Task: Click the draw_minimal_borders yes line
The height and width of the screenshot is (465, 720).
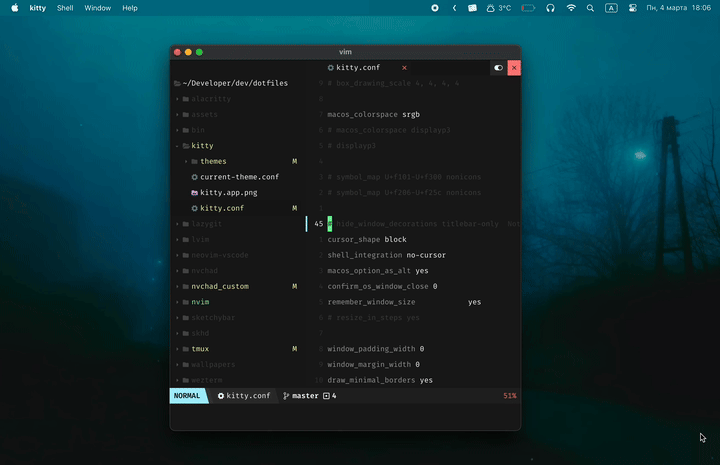Action: (x=380, y=380)
